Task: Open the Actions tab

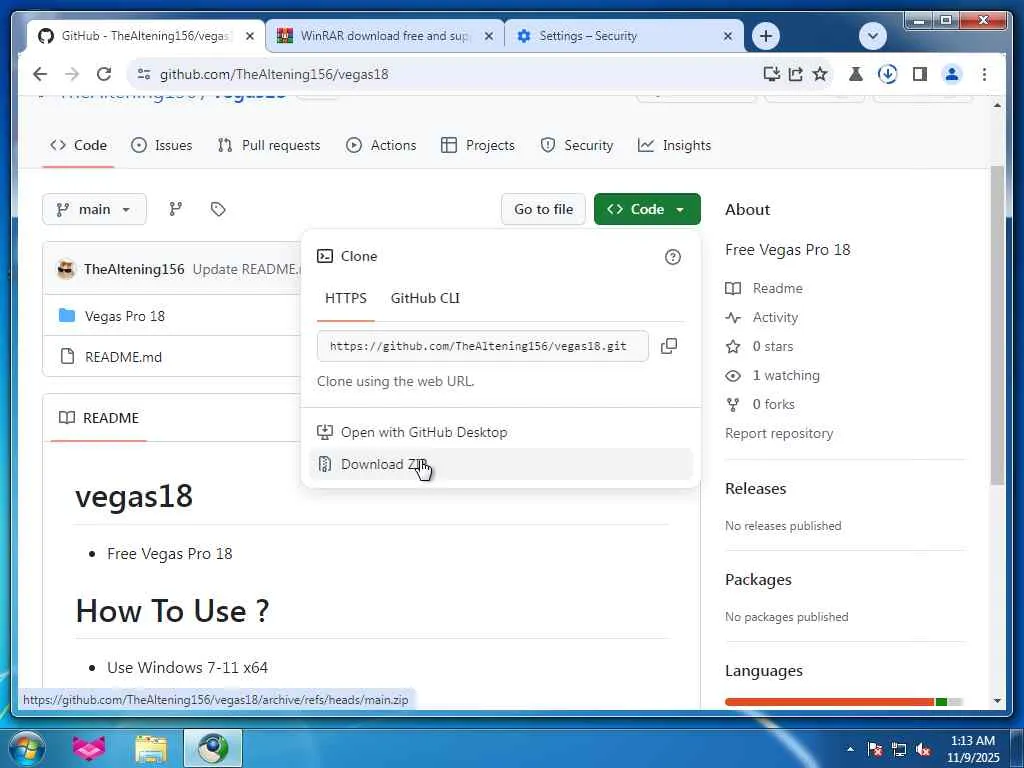Action: point(381,145)
